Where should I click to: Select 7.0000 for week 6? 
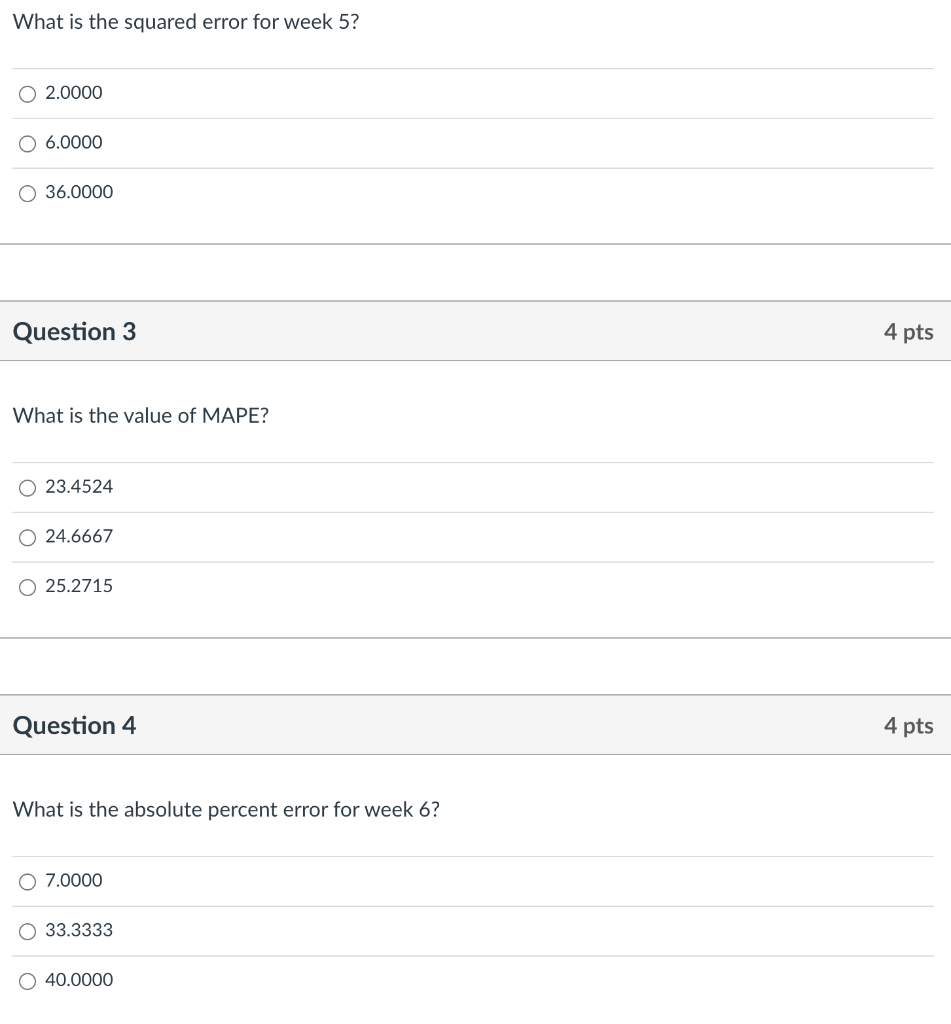[28, 881]
